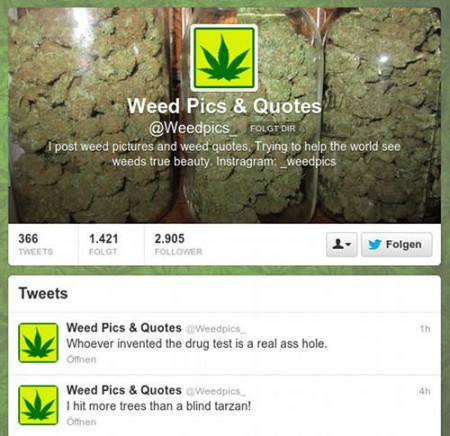Image resolution: width=450 pixels, height=436 pixels.
Task: Click the leaf avatar on drug test tweet
Action: tap(38, 343)
